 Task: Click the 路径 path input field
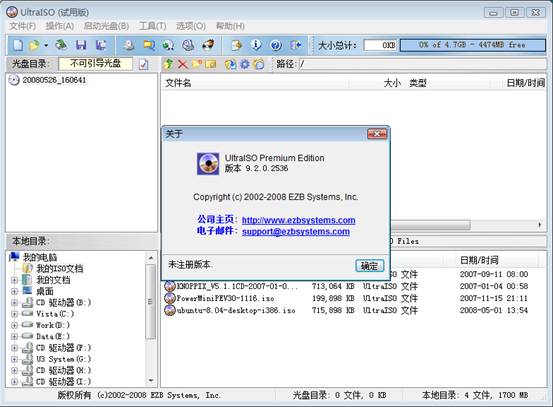[423, 64]
